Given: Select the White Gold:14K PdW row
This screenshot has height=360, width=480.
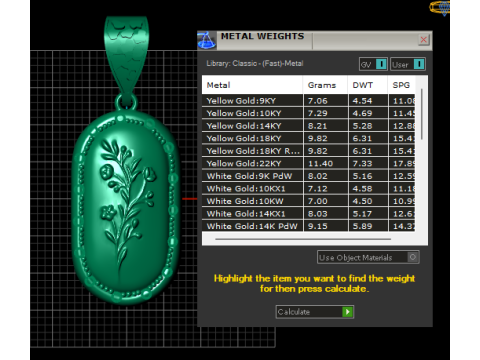Looking at the screenshot, I should [x=309, y=226].
